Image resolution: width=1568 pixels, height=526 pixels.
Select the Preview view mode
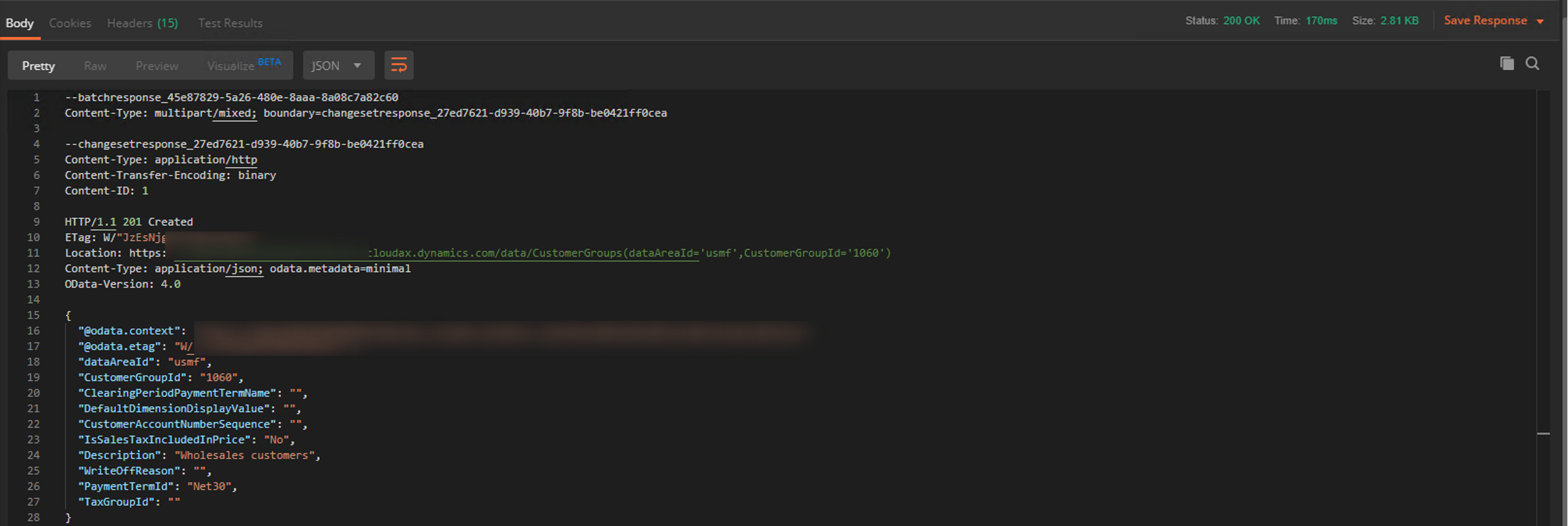(x=157, y=65)
